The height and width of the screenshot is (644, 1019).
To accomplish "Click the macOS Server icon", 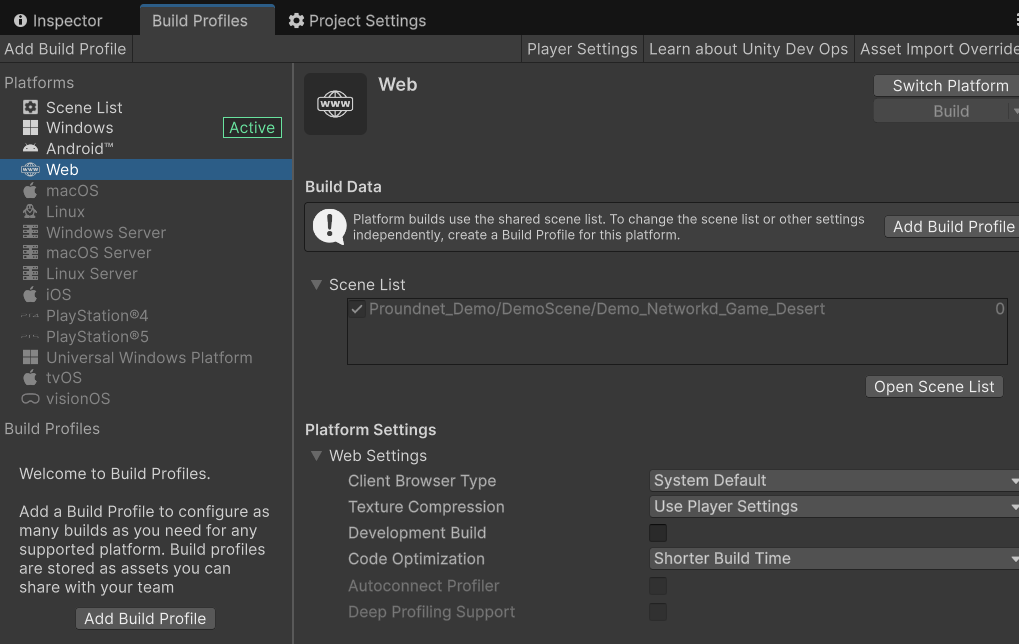I will pyautogui.click(x=30, y=253).
